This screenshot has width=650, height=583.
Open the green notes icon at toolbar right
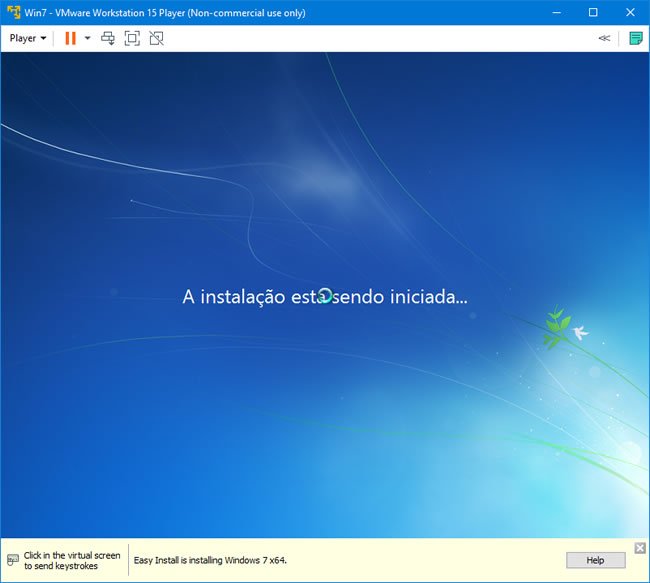tap(635, 38)
